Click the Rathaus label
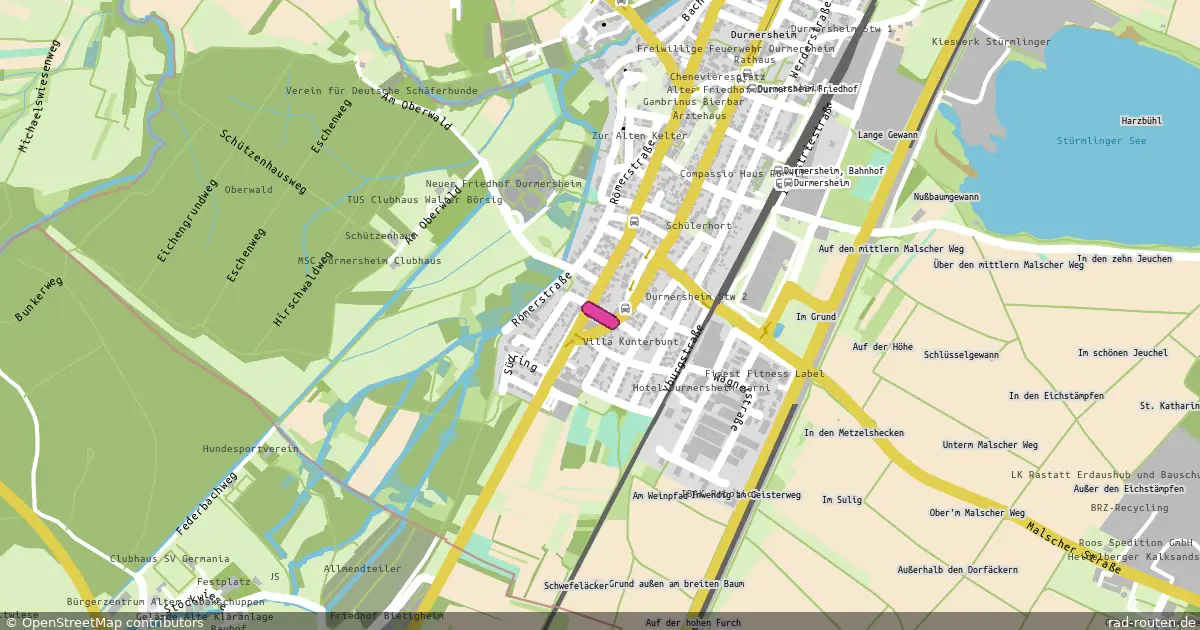This screenshot has width=1200, height=630. (755, 60)
